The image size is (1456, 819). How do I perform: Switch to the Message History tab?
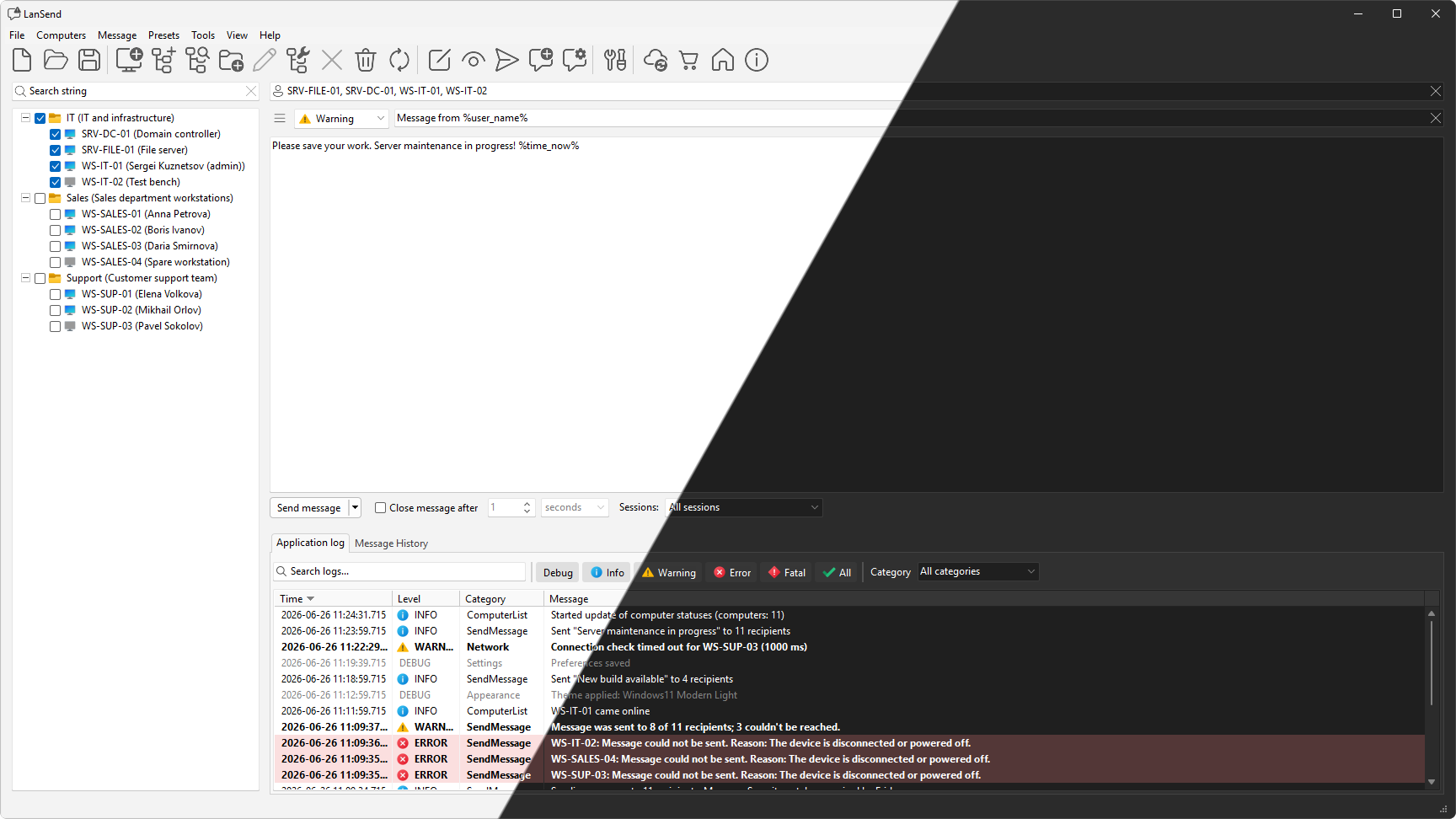(391, 543)
